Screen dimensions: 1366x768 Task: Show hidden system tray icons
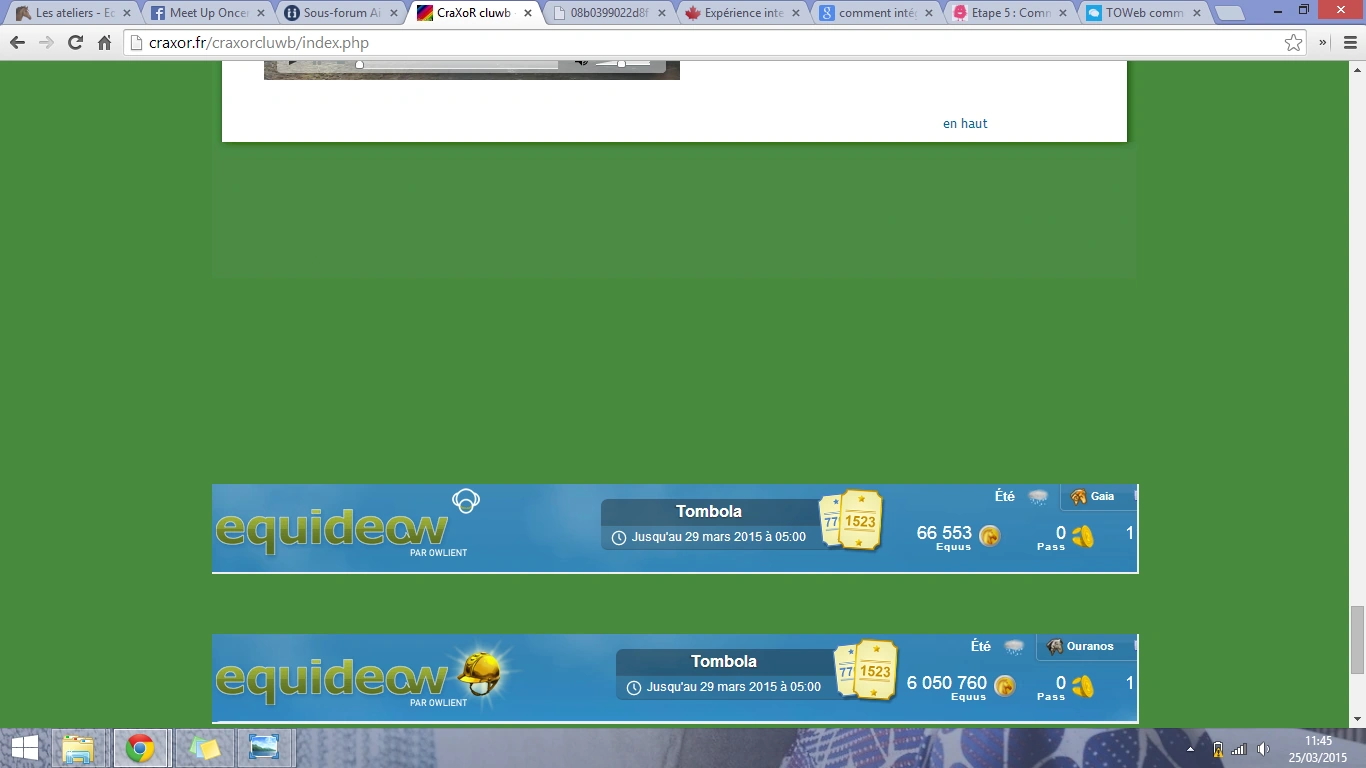click(1190, 749)
